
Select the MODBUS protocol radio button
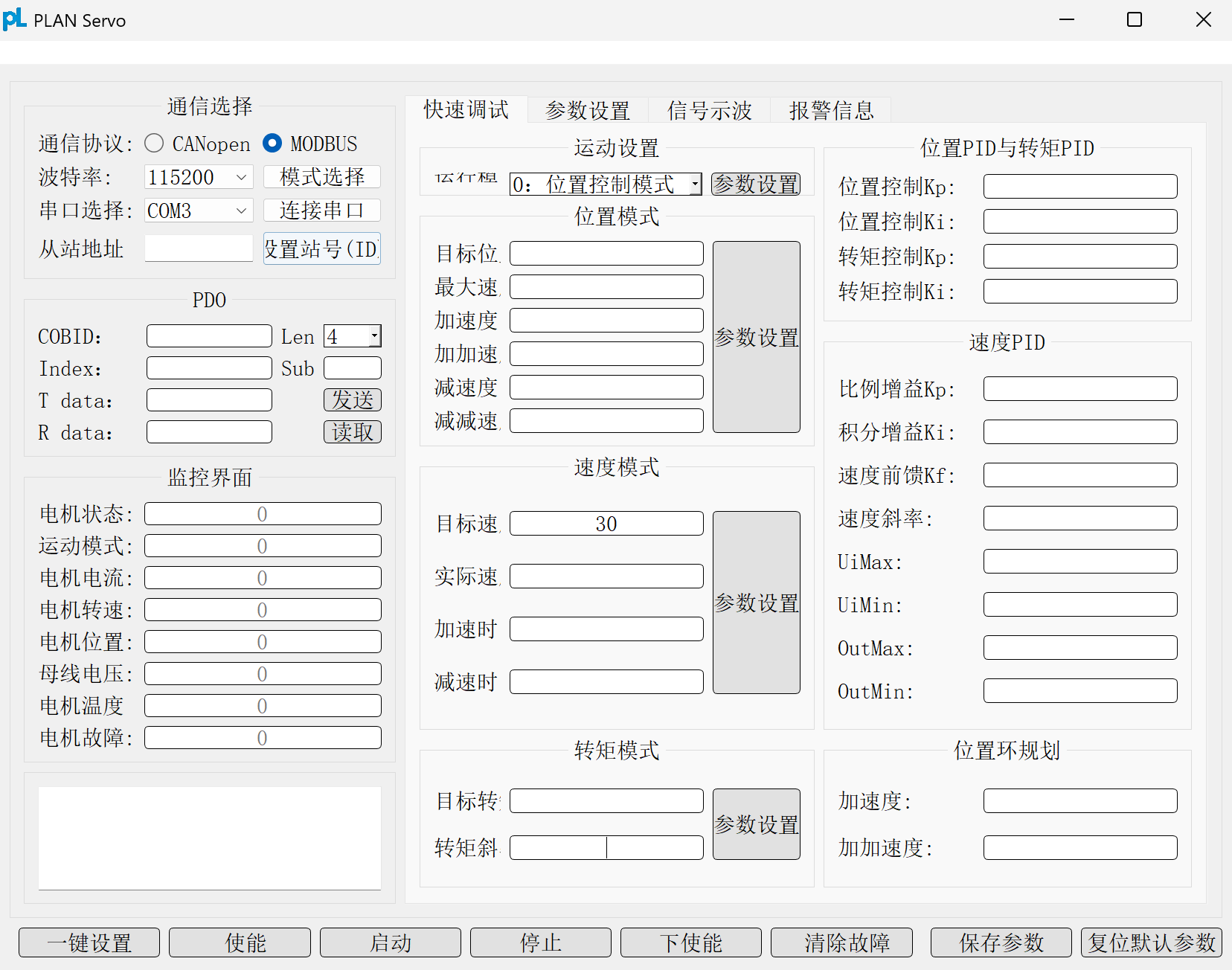click(272, 143)
